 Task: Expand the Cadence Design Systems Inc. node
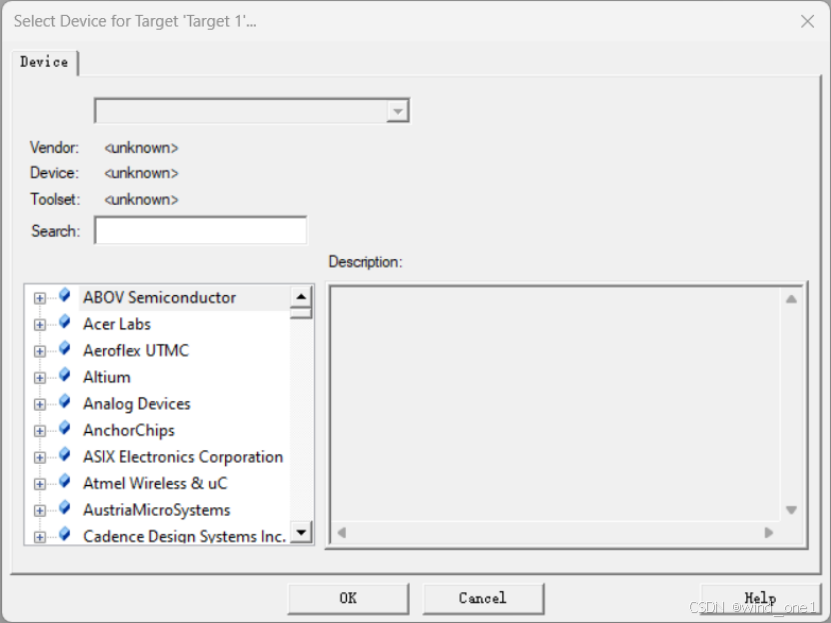[x=39, y=537]
